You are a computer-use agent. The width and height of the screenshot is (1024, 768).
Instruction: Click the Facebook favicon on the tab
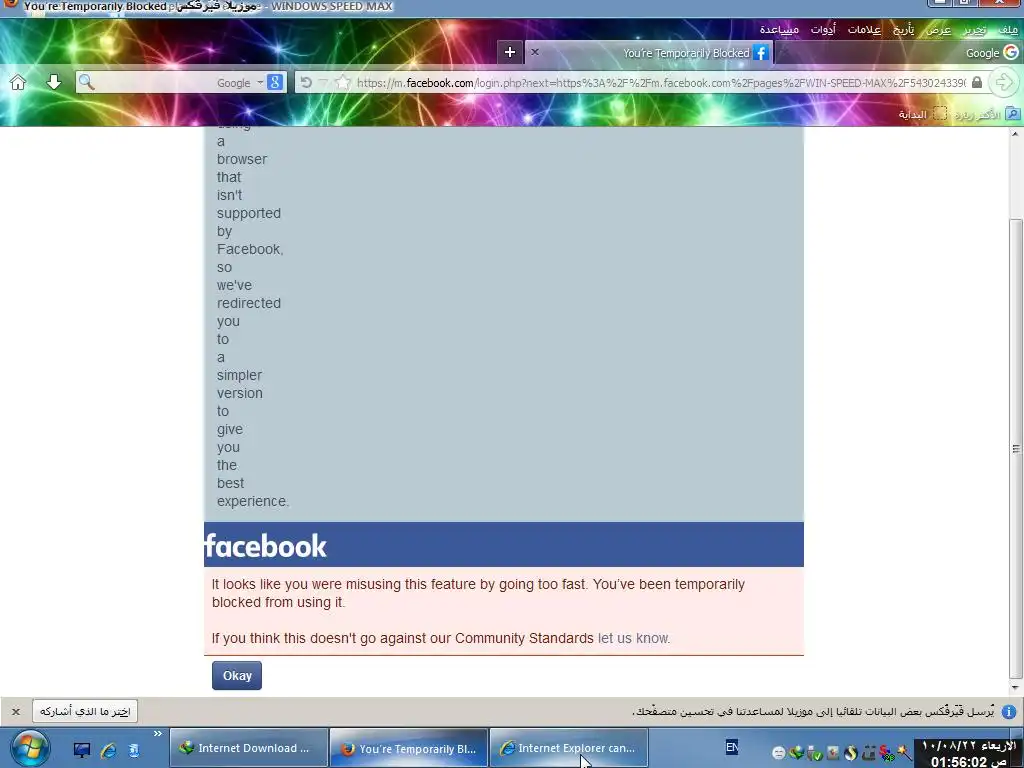pos(761,52)
